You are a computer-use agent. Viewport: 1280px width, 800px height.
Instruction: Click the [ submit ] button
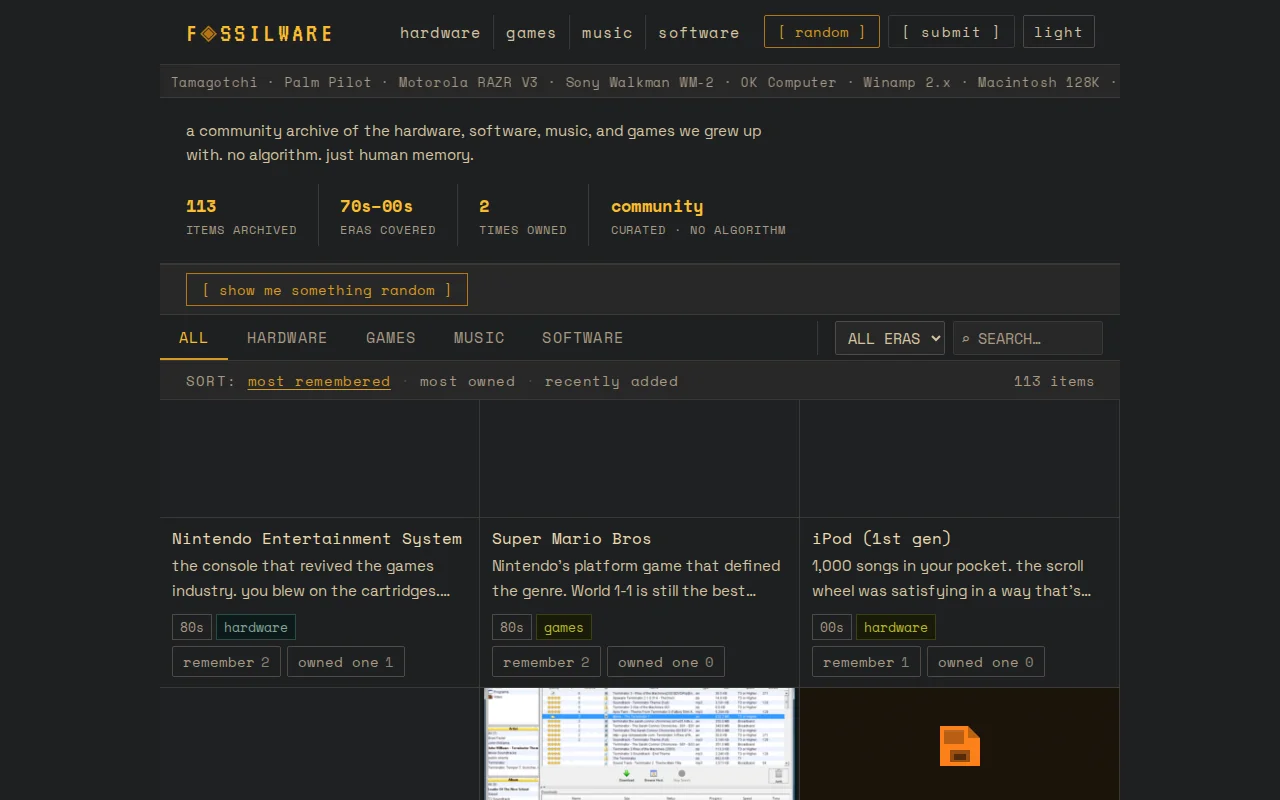click(951, 32)
